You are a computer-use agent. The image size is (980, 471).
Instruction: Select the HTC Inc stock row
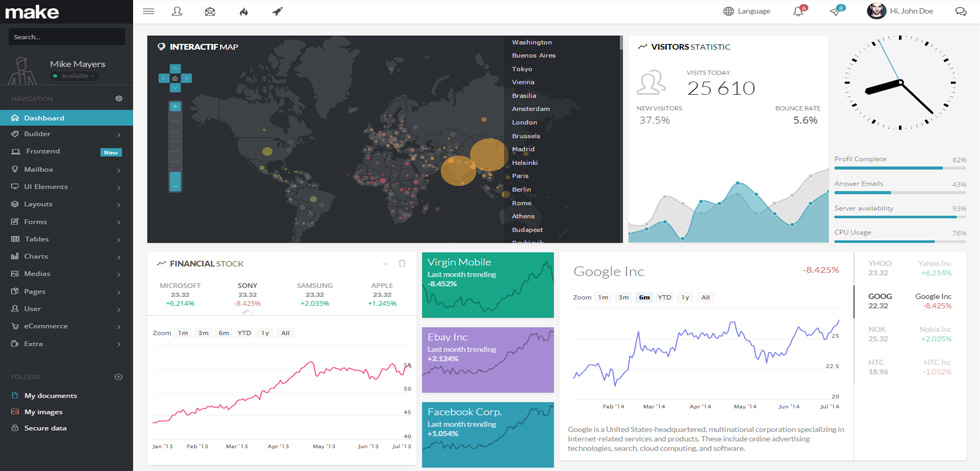coord(909,367)
